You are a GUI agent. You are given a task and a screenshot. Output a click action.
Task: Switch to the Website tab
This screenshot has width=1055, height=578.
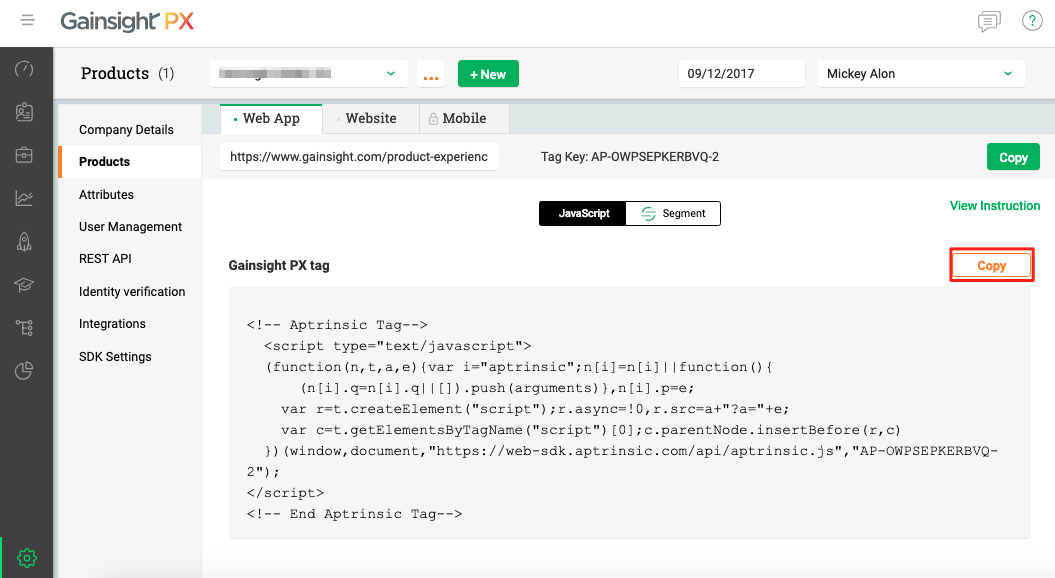point(371,118)
